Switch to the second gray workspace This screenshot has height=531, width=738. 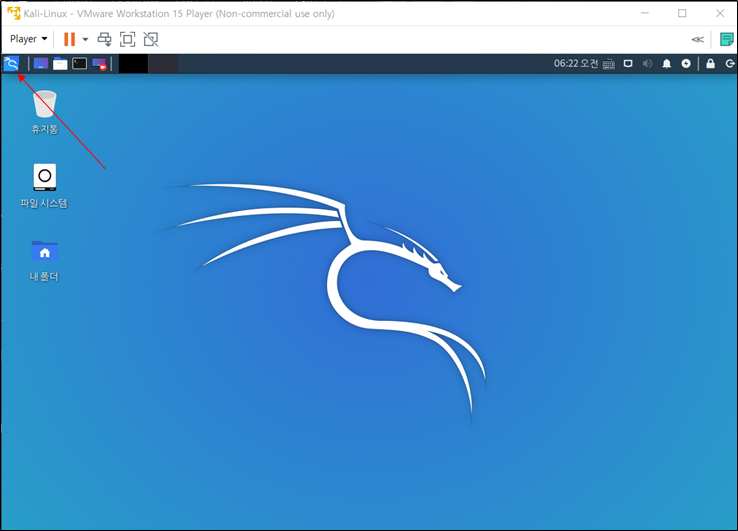click(x=163, y=64)
